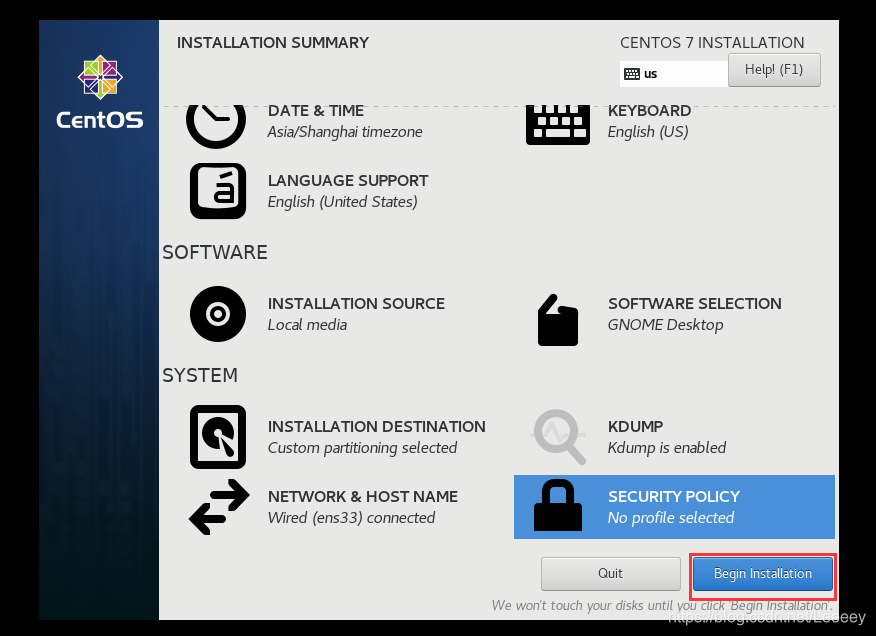Open LANGUAGE SUPPORT heading
Screen dimensions: 876x636
pyautogui.click(x=348, y=181)
